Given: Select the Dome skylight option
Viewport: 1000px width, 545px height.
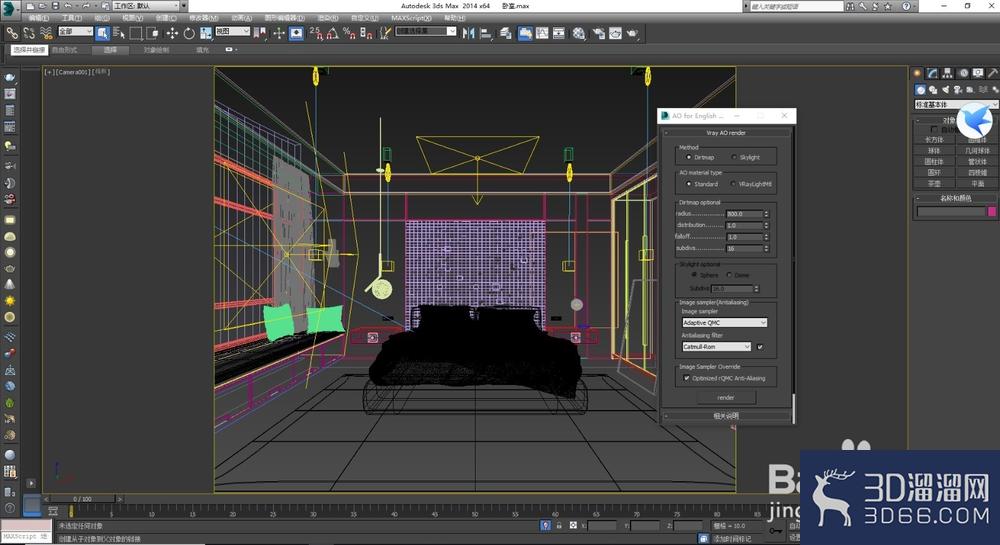Looking at the screenshot, I should click(729, 275).
